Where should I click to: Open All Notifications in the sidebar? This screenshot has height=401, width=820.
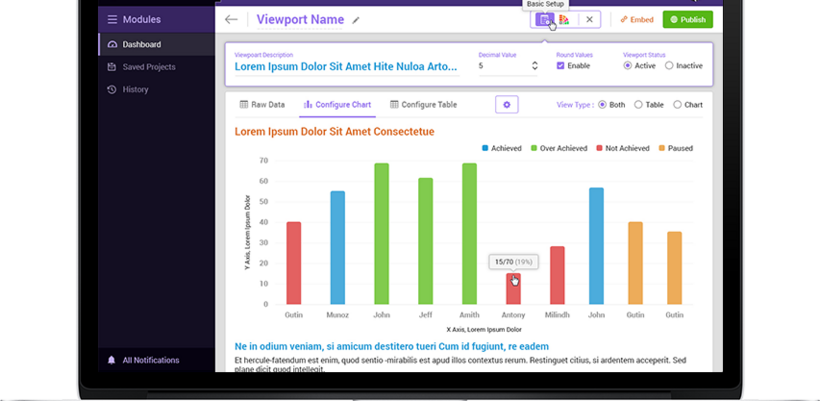[x=156, y=360]
